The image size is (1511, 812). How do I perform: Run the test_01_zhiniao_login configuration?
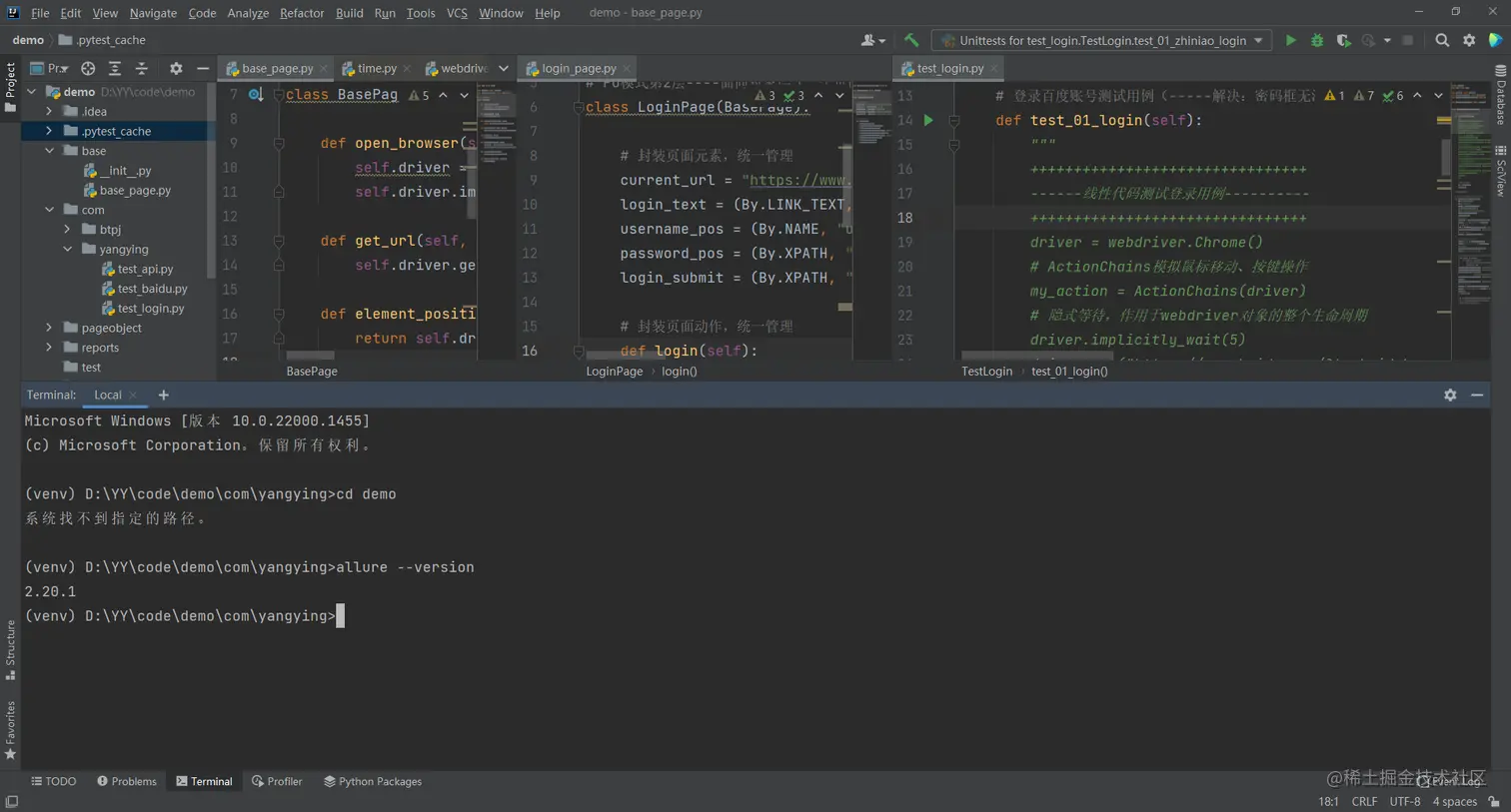click(1289, 40)
